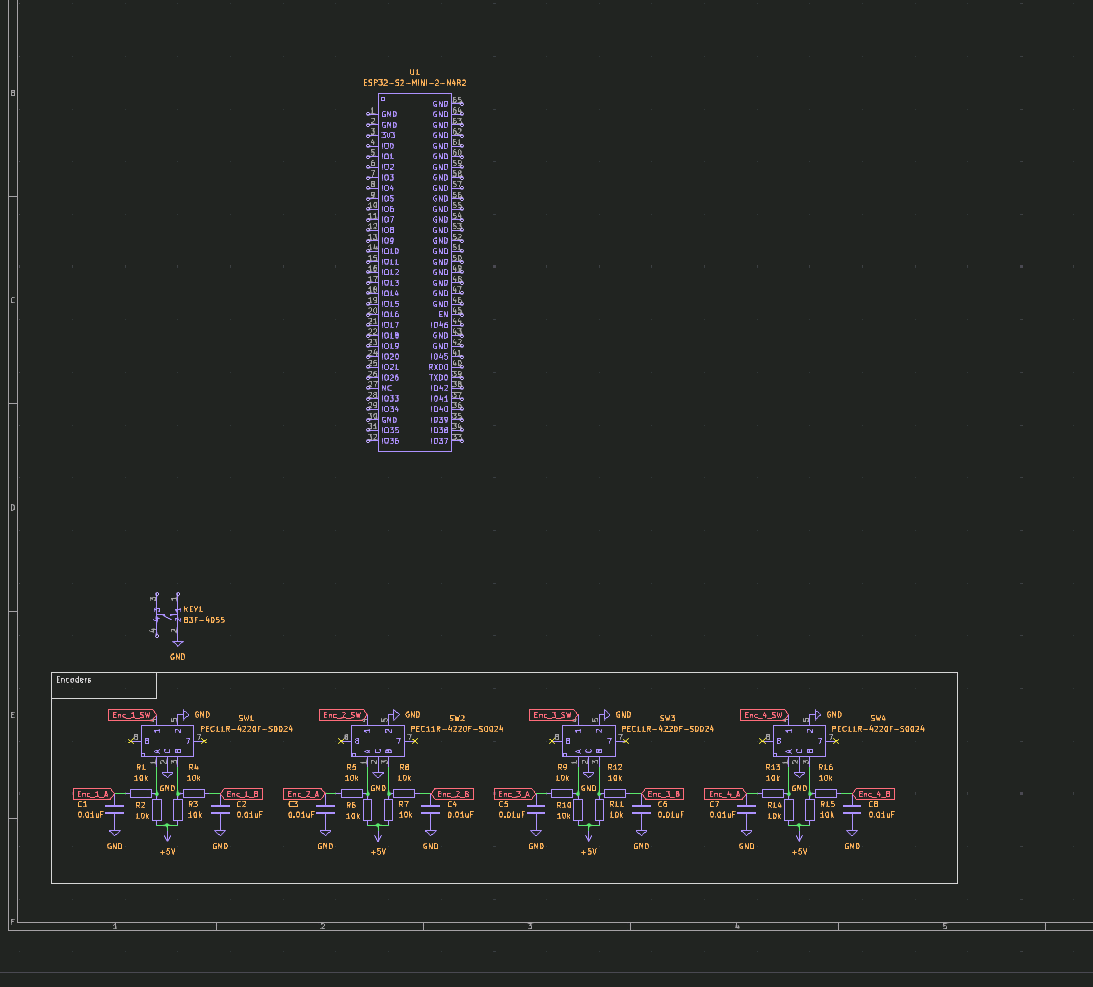Select the Enc_2_A net label
This screenshot has width=1093, height=987.
(305, 794)
